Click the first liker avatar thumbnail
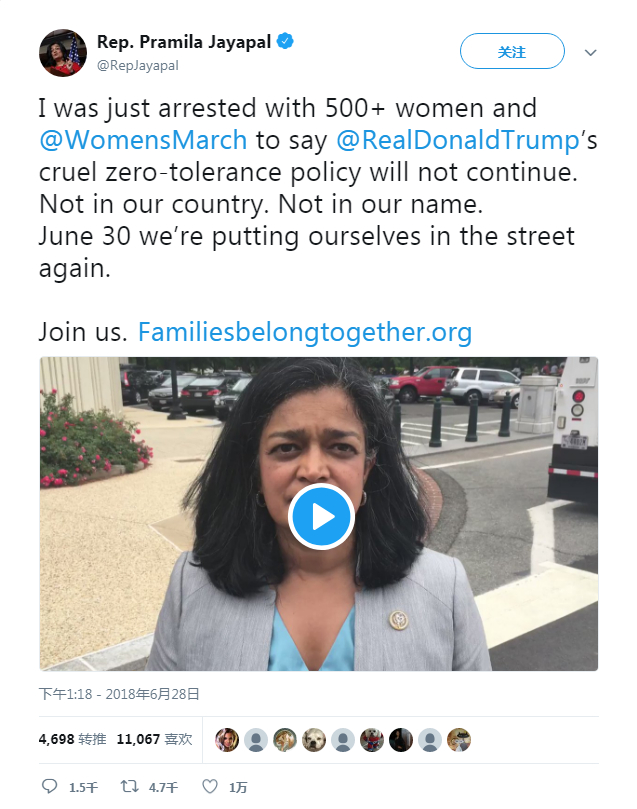The width and height of the screenshot is (637, 809). click(227, 740)
